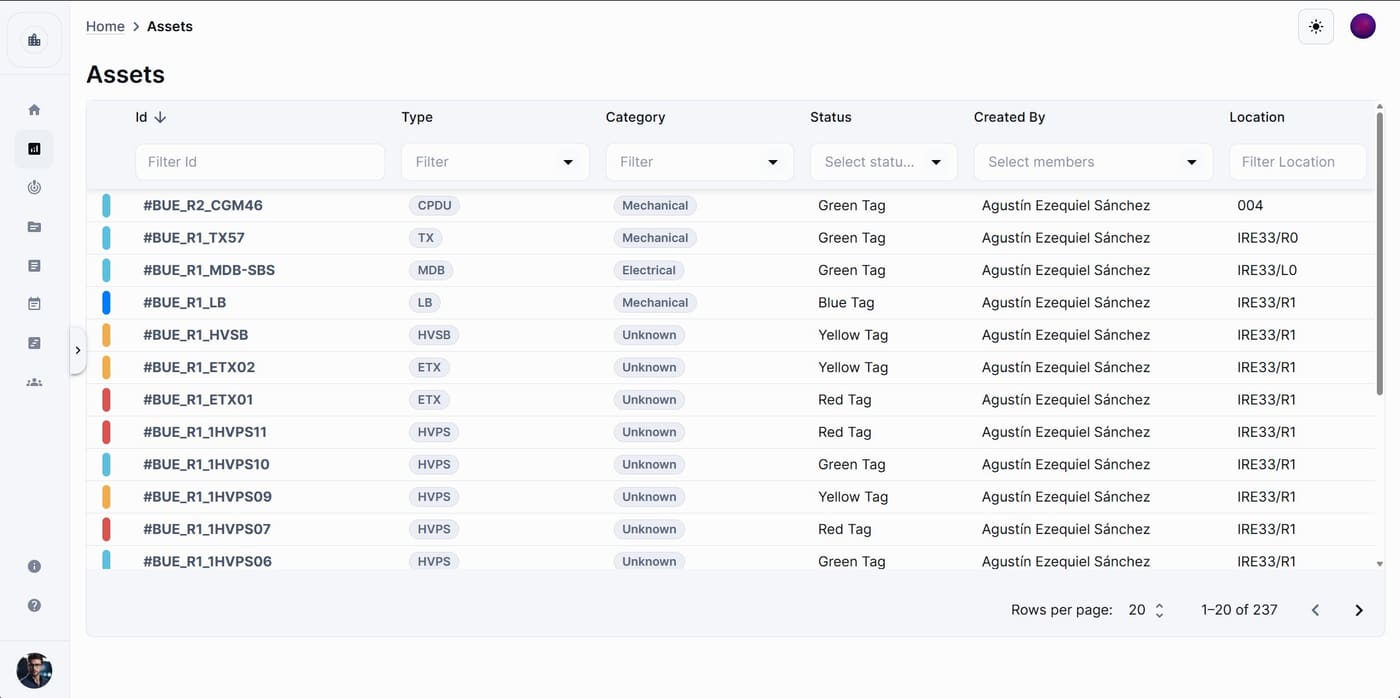Open the notes icon below the calendar
Screen dimensions: 1400x698
click(34, 343)
